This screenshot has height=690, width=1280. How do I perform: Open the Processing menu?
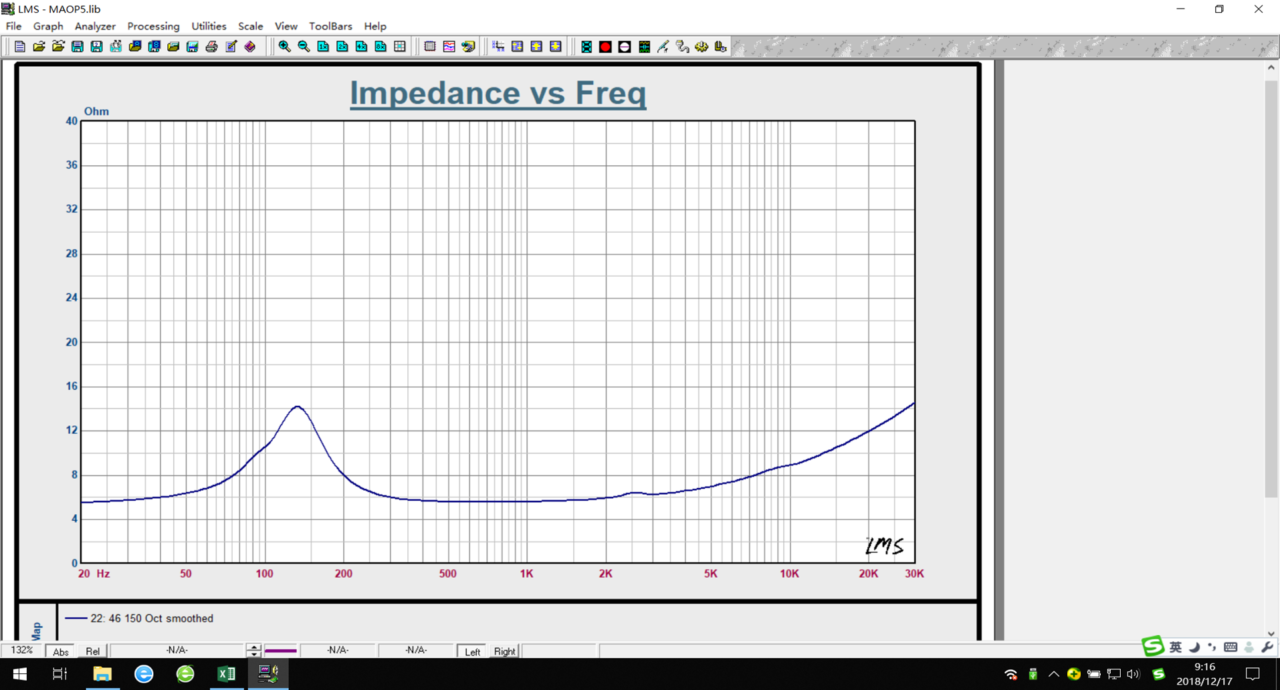(x=153, y=26)
